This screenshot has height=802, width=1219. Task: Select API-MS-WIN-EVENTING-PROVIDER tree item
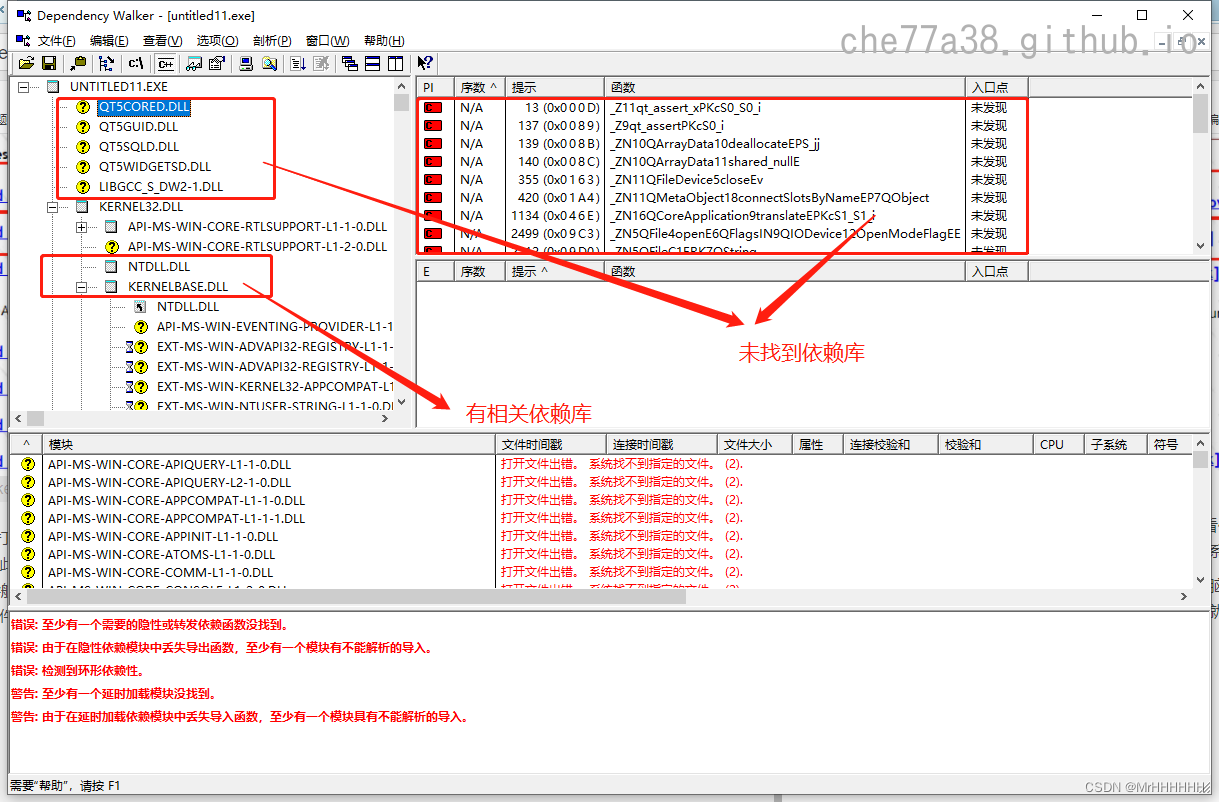pyautogui.click(x=273, y=327)
